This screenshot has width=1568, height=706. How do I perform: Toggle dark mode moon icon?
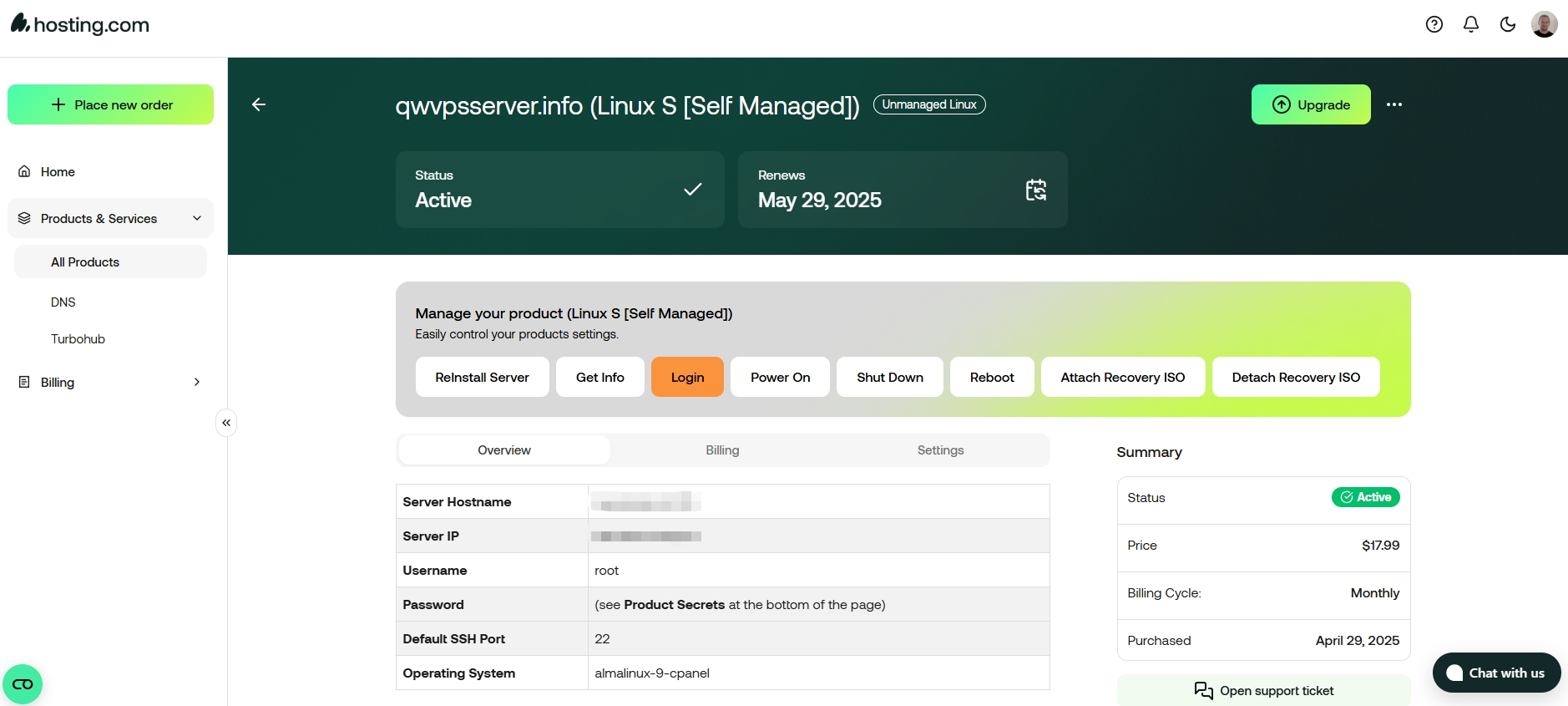[1508, 24]
